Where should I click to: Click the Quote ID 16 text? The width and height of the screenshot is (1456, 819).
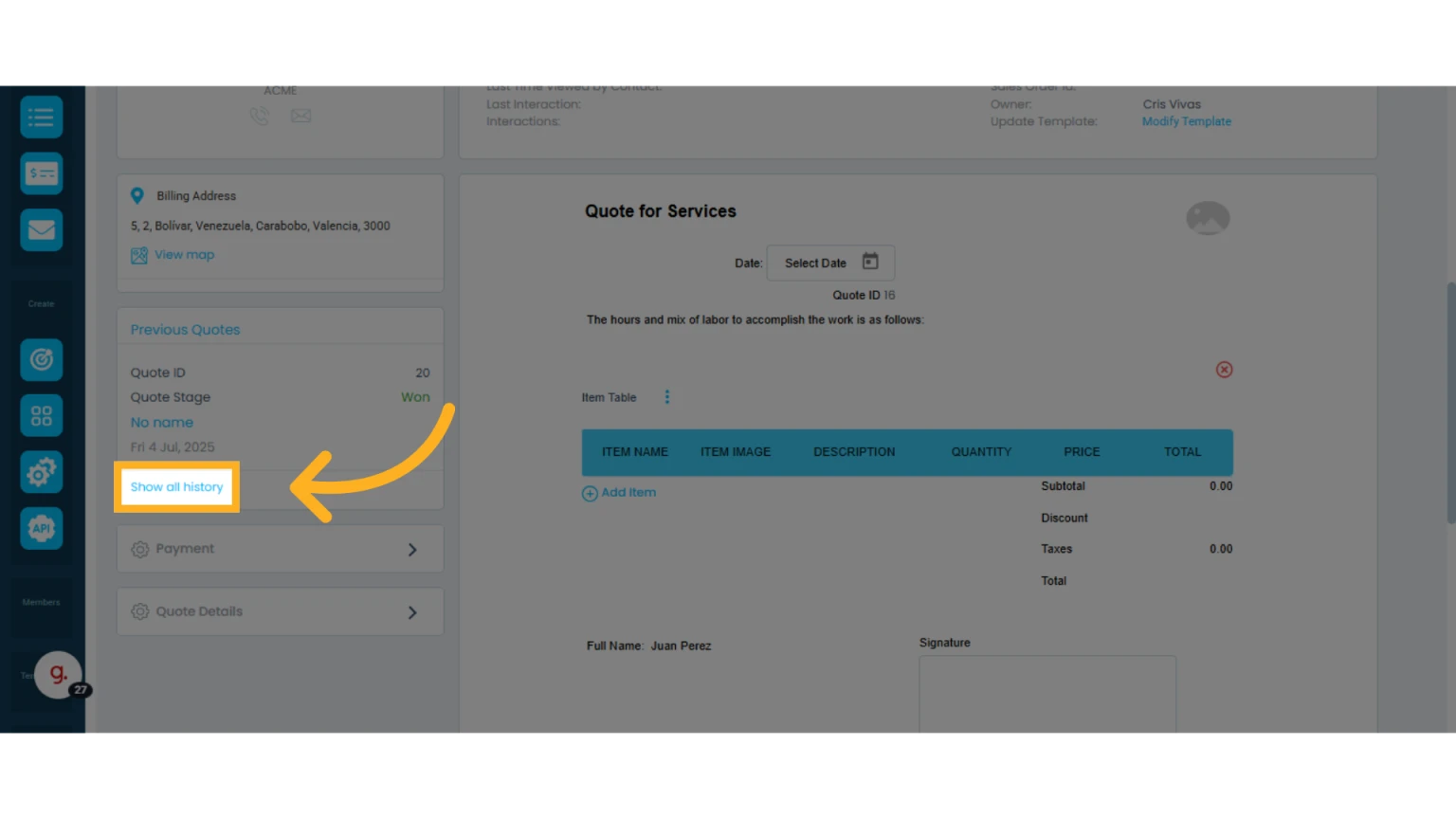[x=864, y=296]
